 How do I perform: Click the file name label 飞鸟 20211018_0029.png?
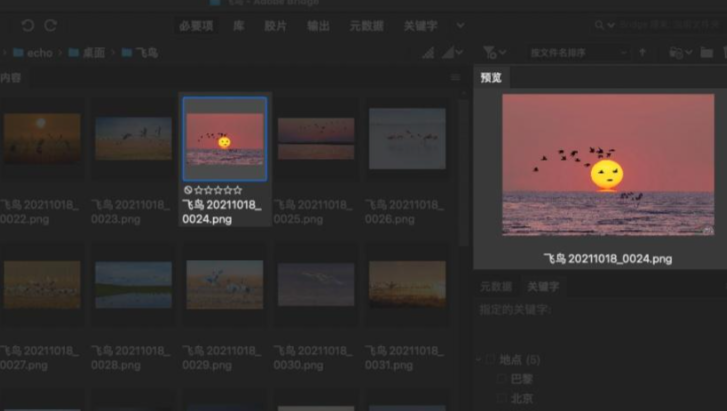click(222, 358)
